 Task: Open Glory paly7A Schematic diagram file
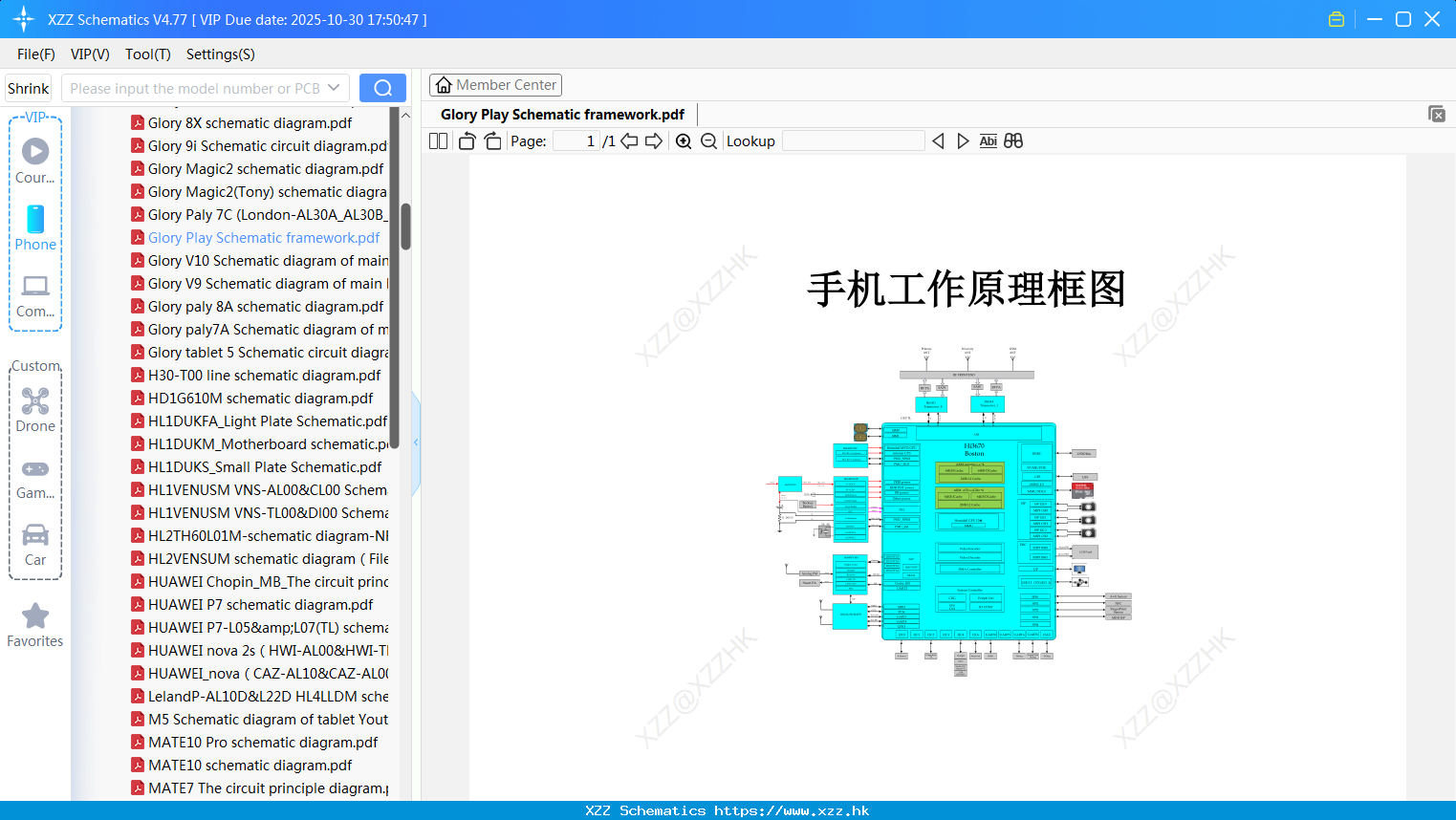(x=259, y=330)
